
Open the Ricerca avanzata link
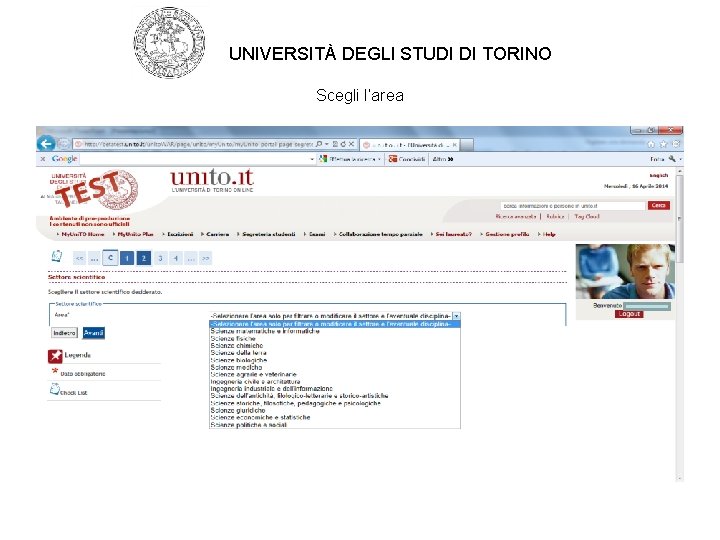[x=516, y=216]
